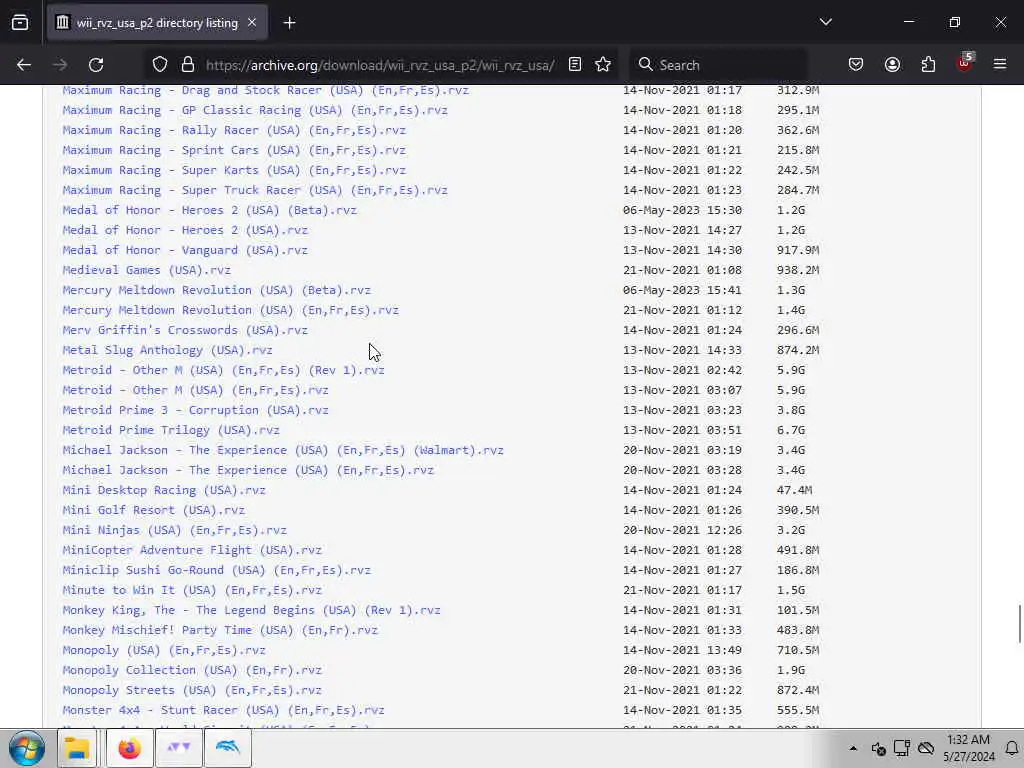This screenshot has height=768, width=1024.
Task: Select the 47.4M size for Mini Desktop Racing
Action: [x=794, y=490]
